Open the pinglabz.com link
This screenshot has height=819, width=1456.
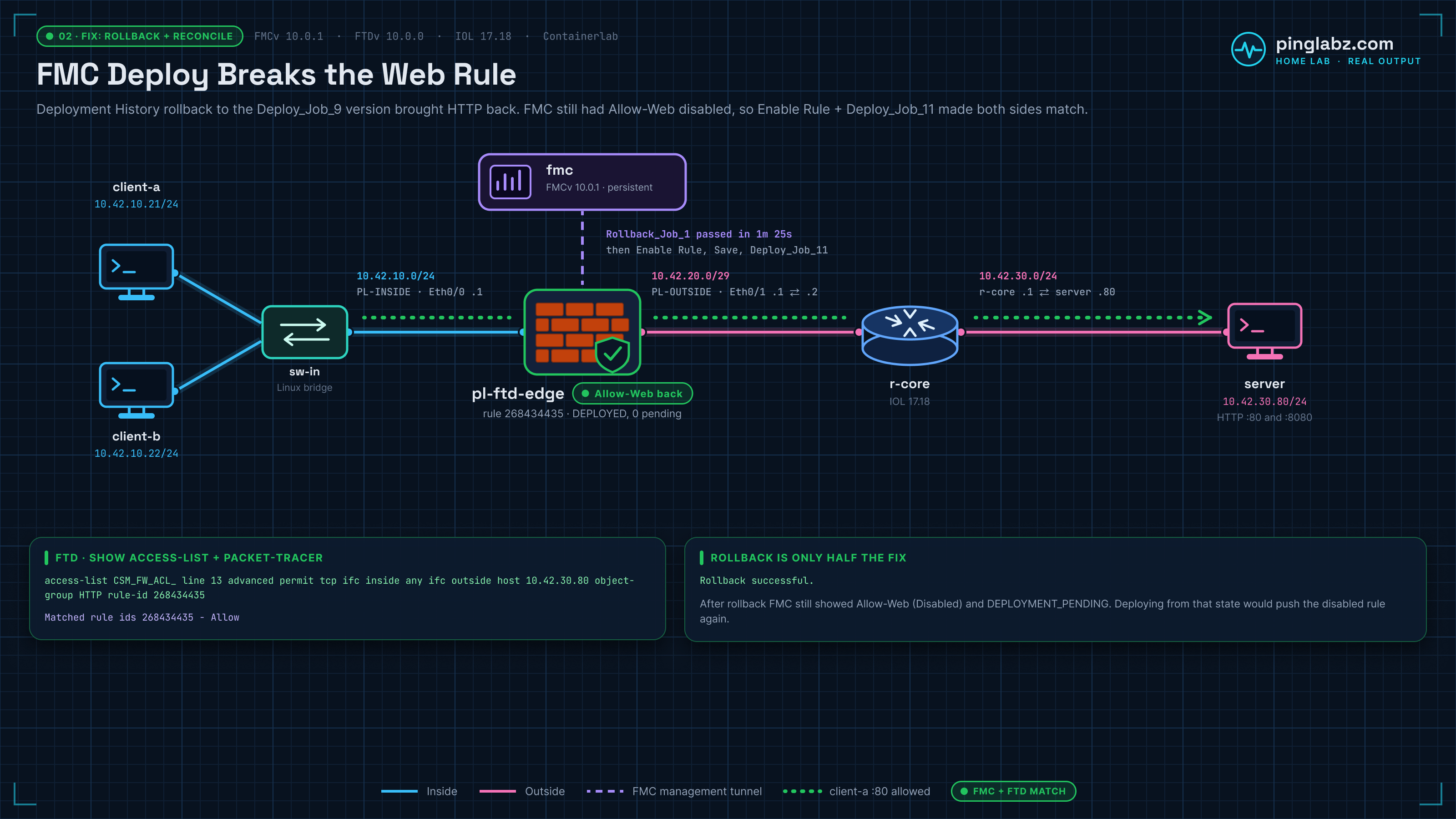(1334, 44)
